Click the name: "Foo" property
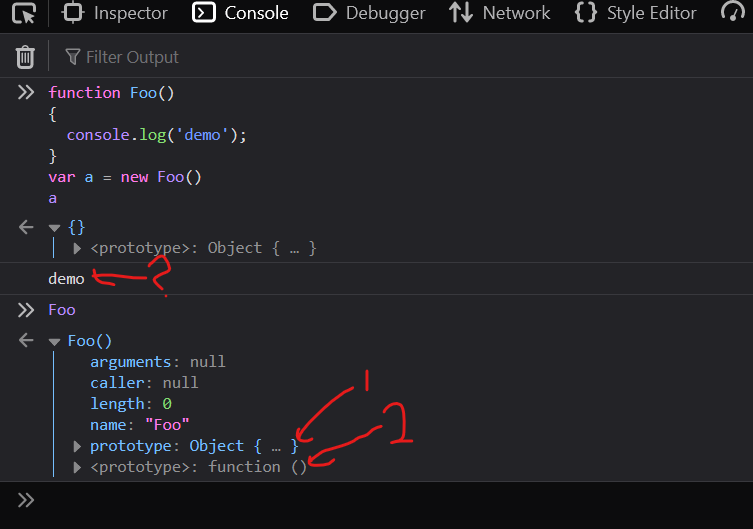Screen dimensions: 753x529 coord(140,425)
